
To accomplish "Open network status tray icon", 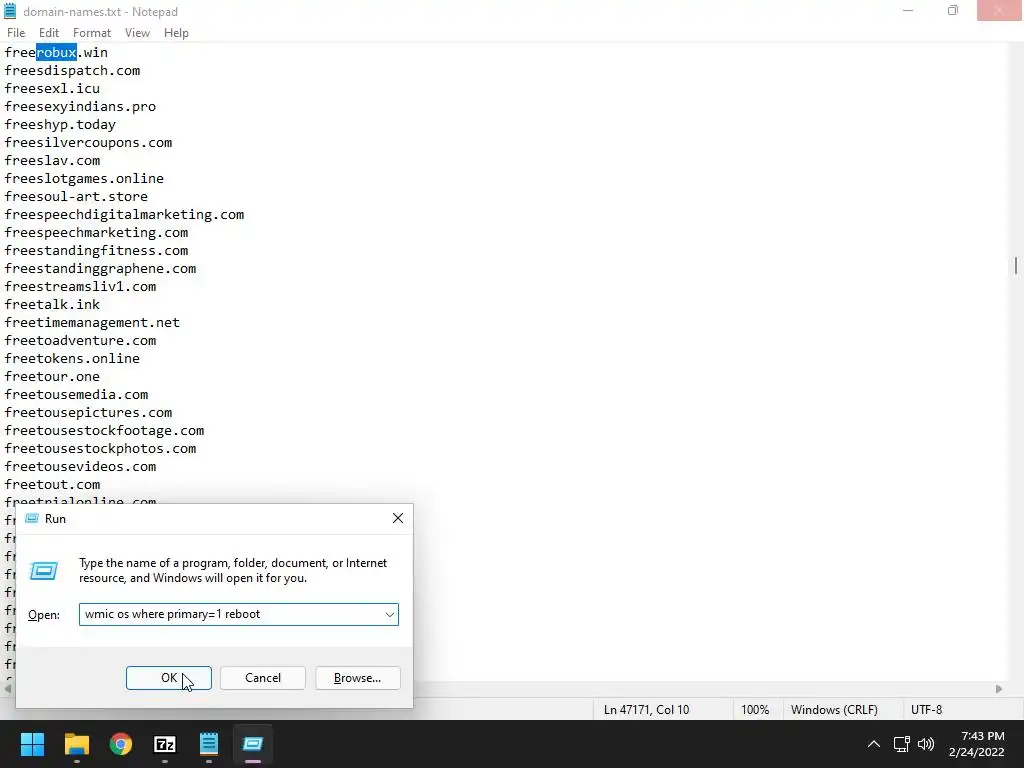I will pos(902,744).
